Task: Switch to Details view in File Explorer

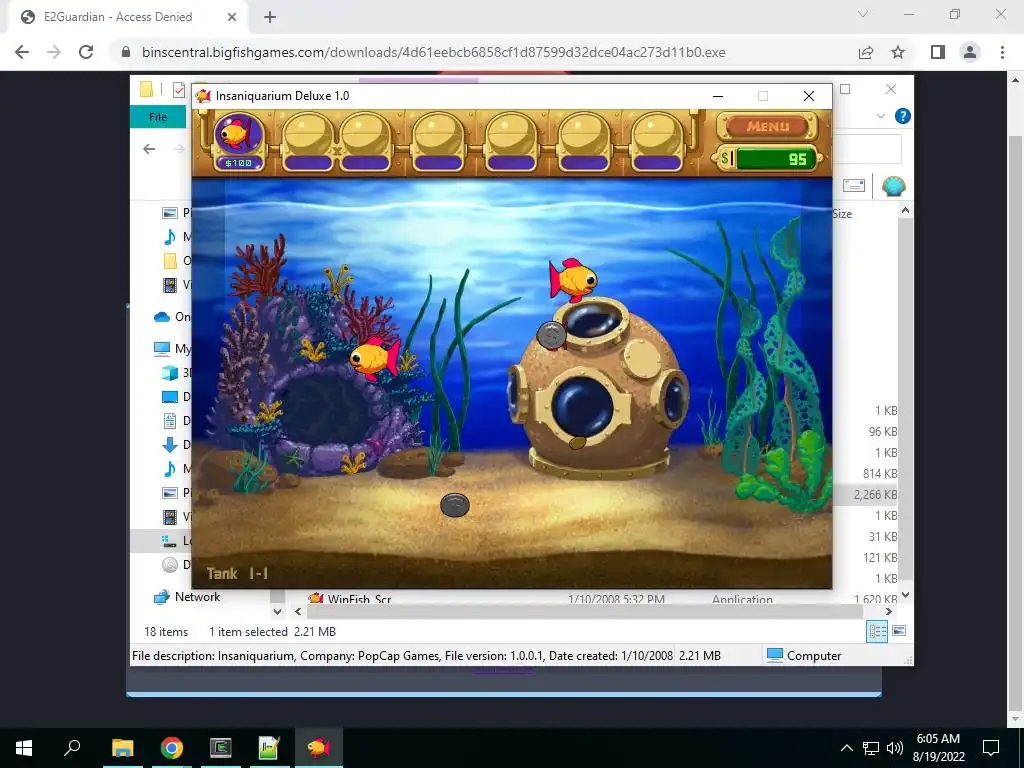Action: coord(877,631)
